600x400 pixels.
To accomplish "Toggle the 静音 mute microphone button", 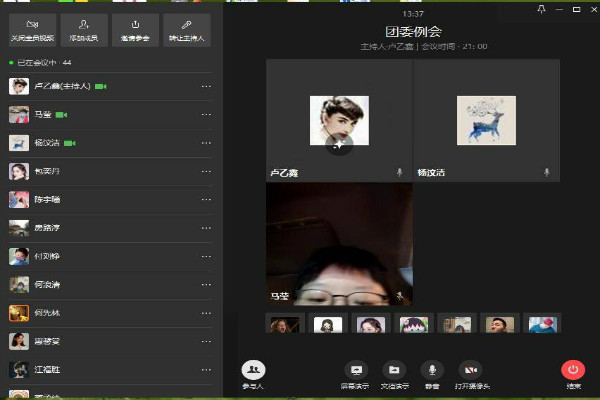I will pos(432,371).
